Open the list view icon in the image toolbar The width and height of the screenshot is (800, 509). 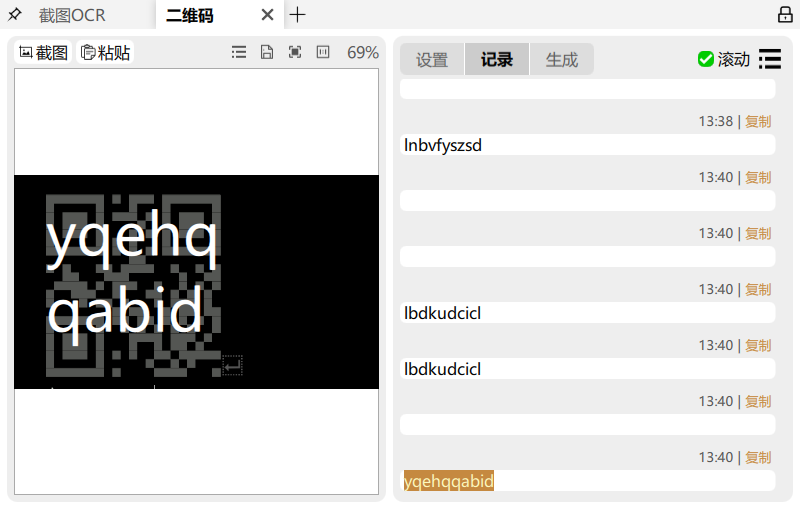click(x=239, y=52)
